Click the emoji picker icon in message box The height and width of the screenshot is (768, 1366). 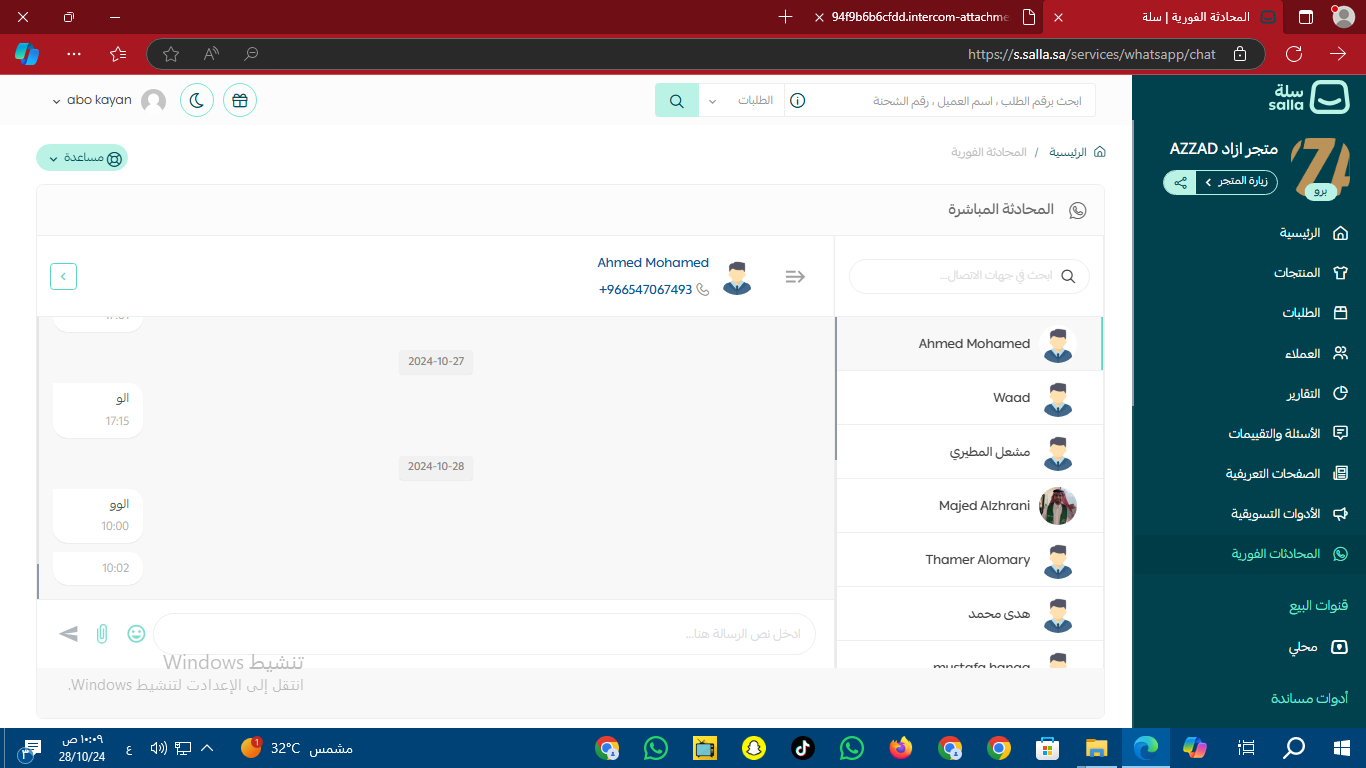point(136,633)
